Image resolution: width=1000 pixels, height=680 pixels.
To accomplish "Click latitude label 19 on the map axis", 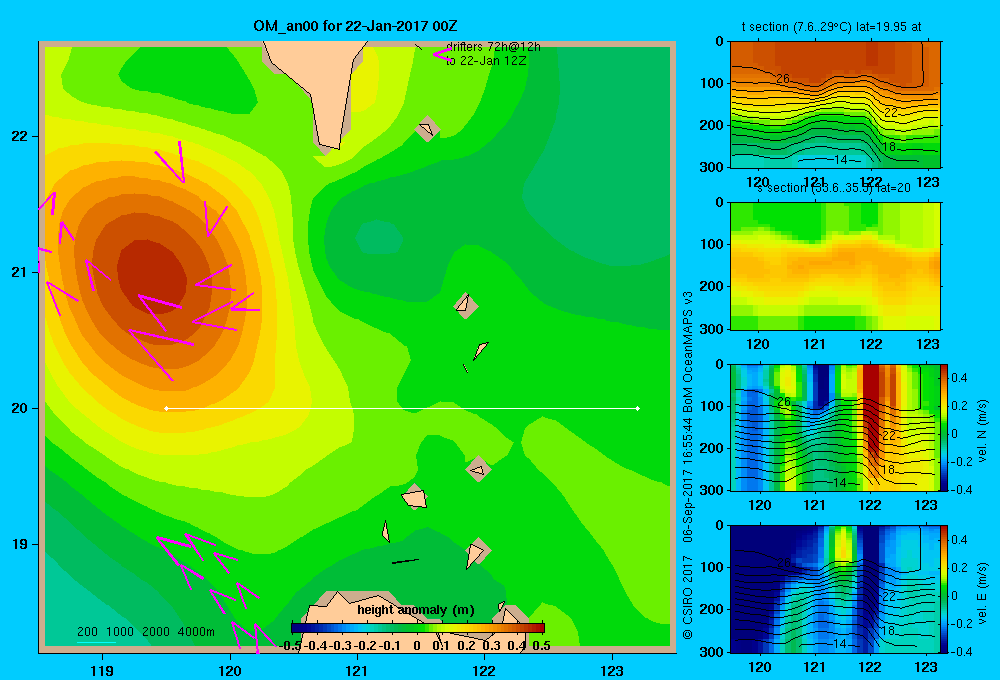I will tap(19, 544).
